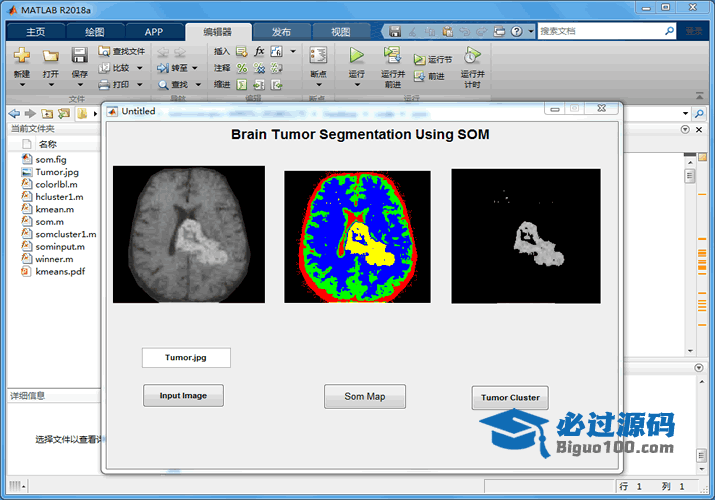
Task: Click the search documentation input field
Action: tap(601, 31)
